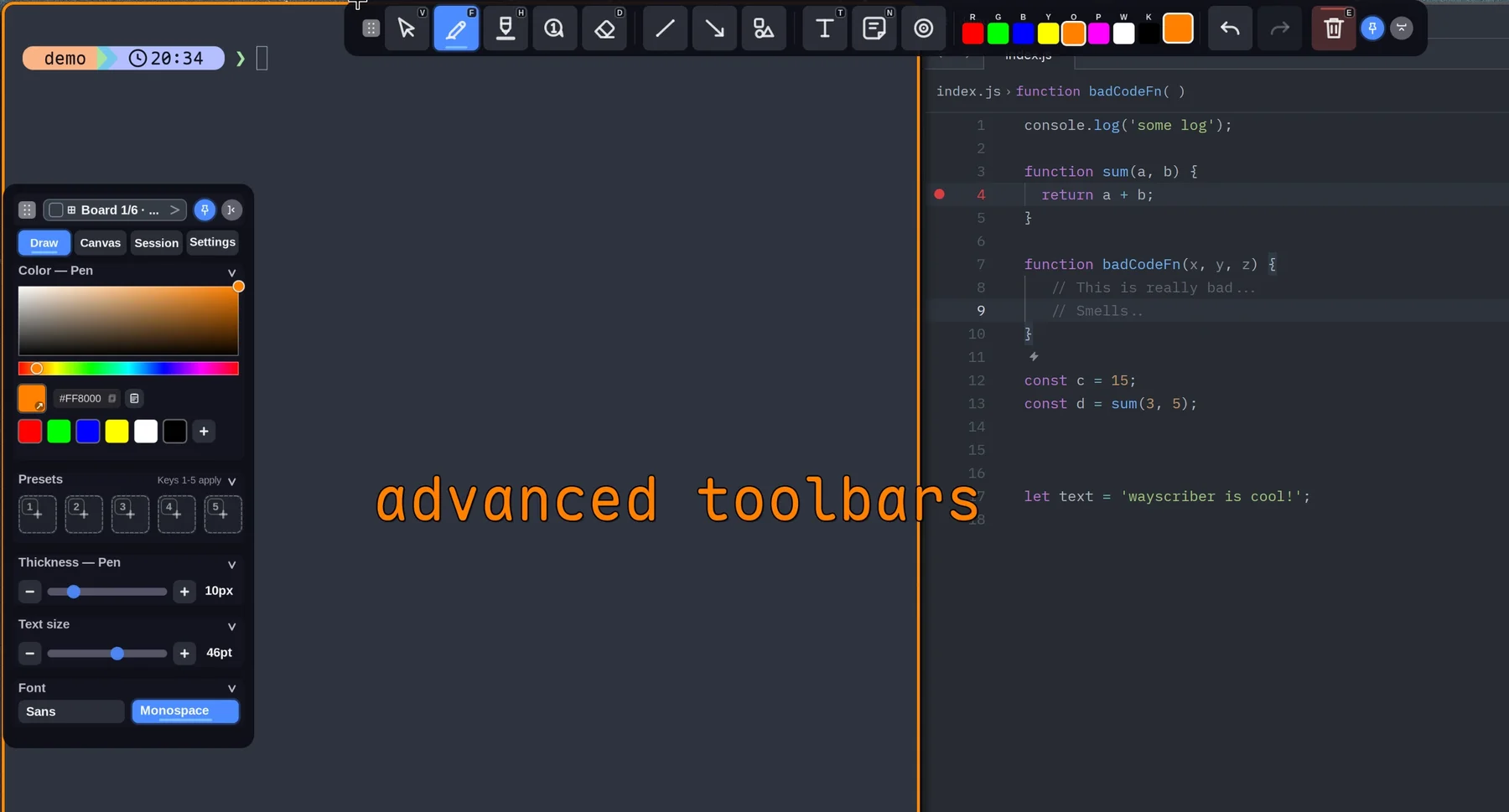Decrease pen thickness with minus button
This screenshot has width=1509, height=812.
[x=29, y=592]
